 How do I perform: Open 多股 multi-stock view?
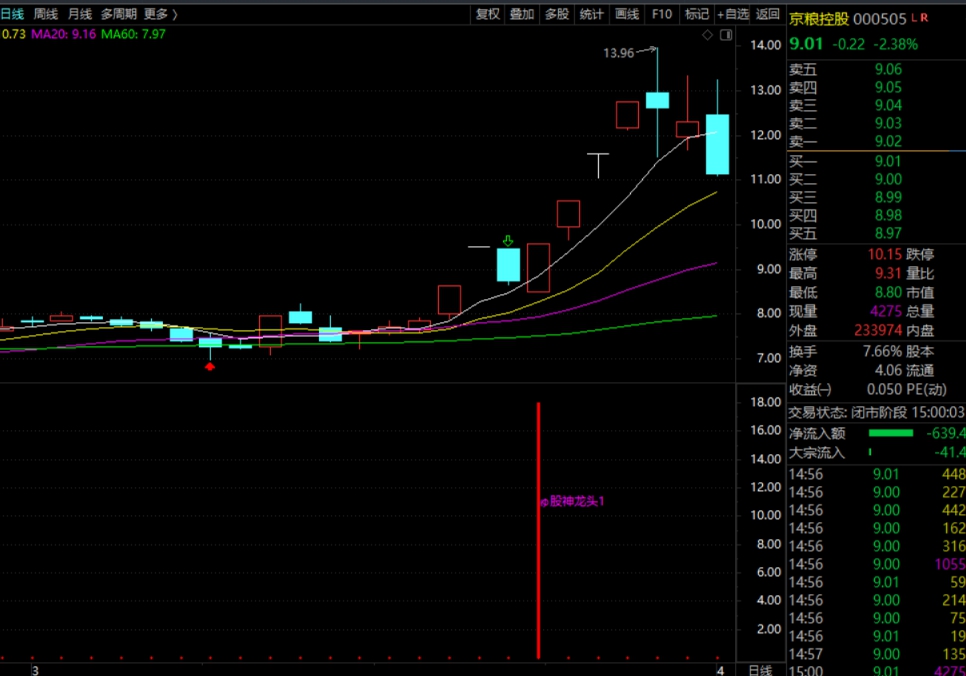[556, 14]
